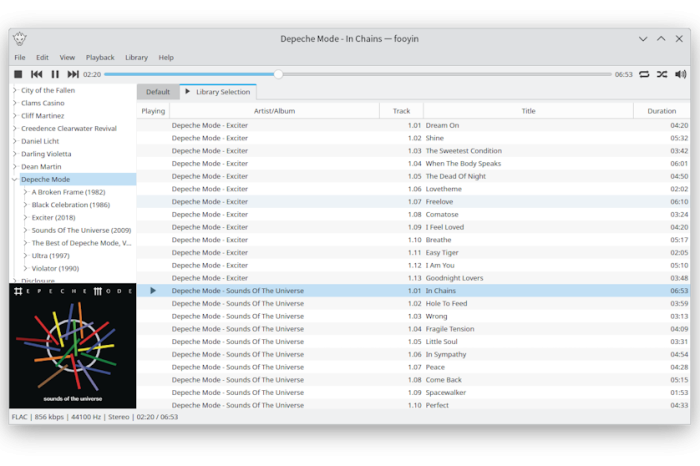The image size is (700, 466).
Task: Select the Easy Tiger track
Action: point(413,253)
